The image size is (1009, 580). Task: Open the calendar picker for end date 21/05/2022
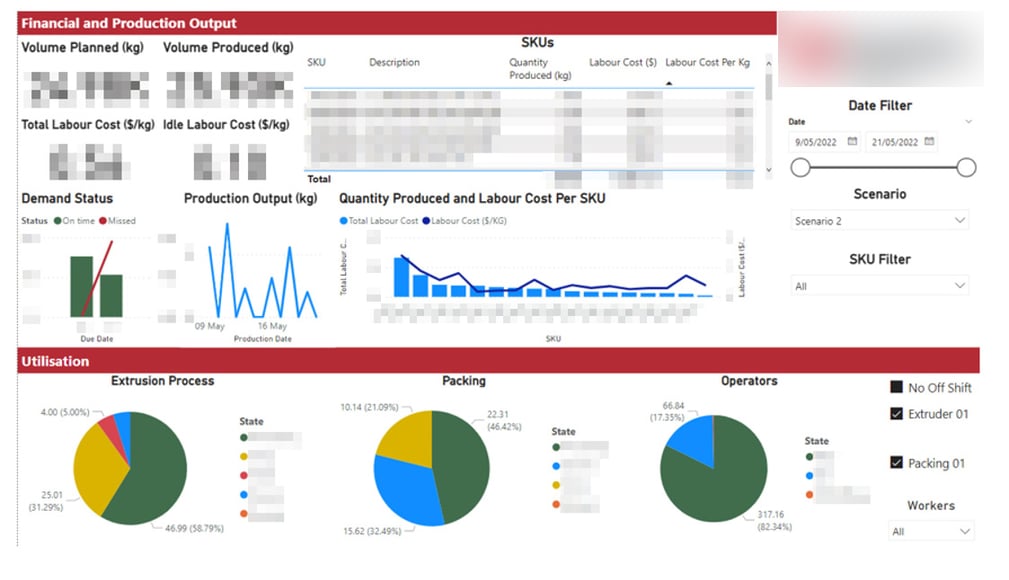[928, 141]
